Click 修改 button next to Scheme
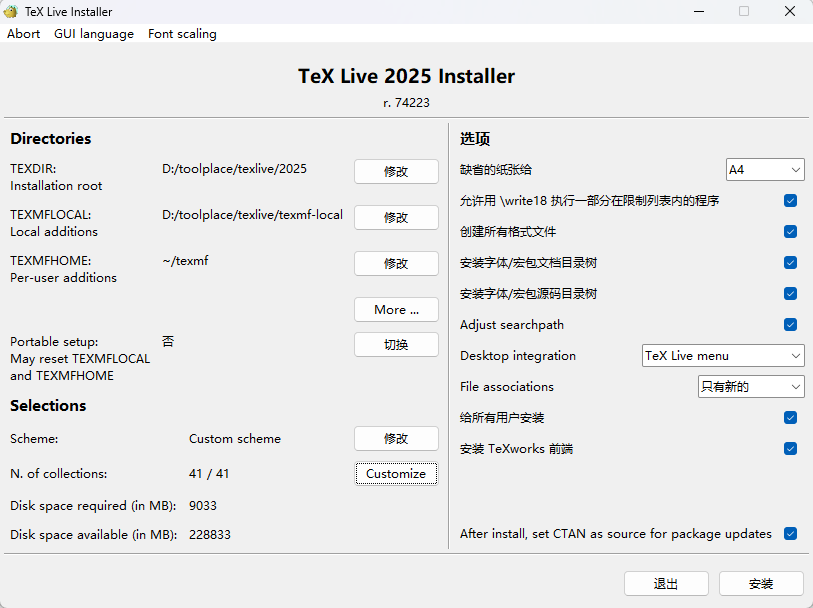Image resolution: width=813 pixels, height=608 pixels. click(396, 439)
